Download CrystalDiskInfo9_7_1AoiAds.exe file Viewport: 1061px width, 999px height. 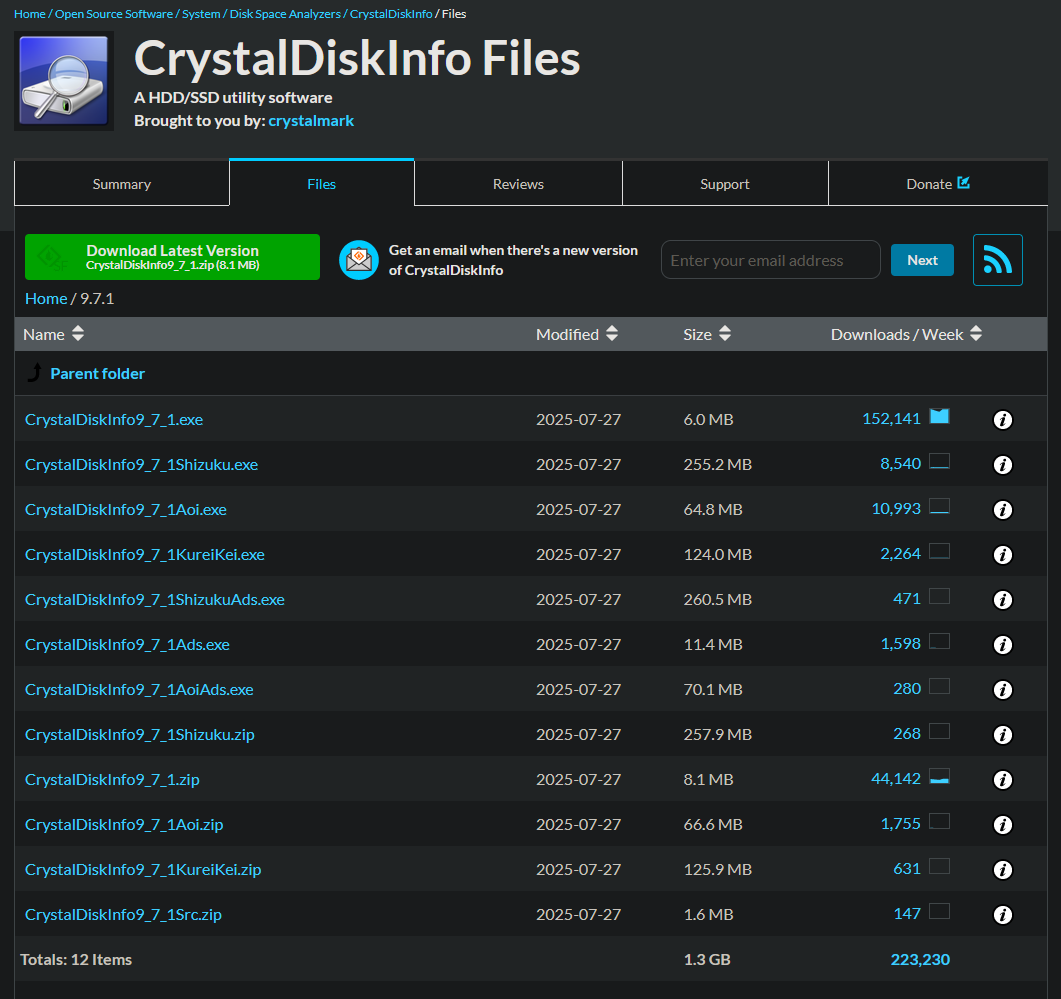[139, 690]
